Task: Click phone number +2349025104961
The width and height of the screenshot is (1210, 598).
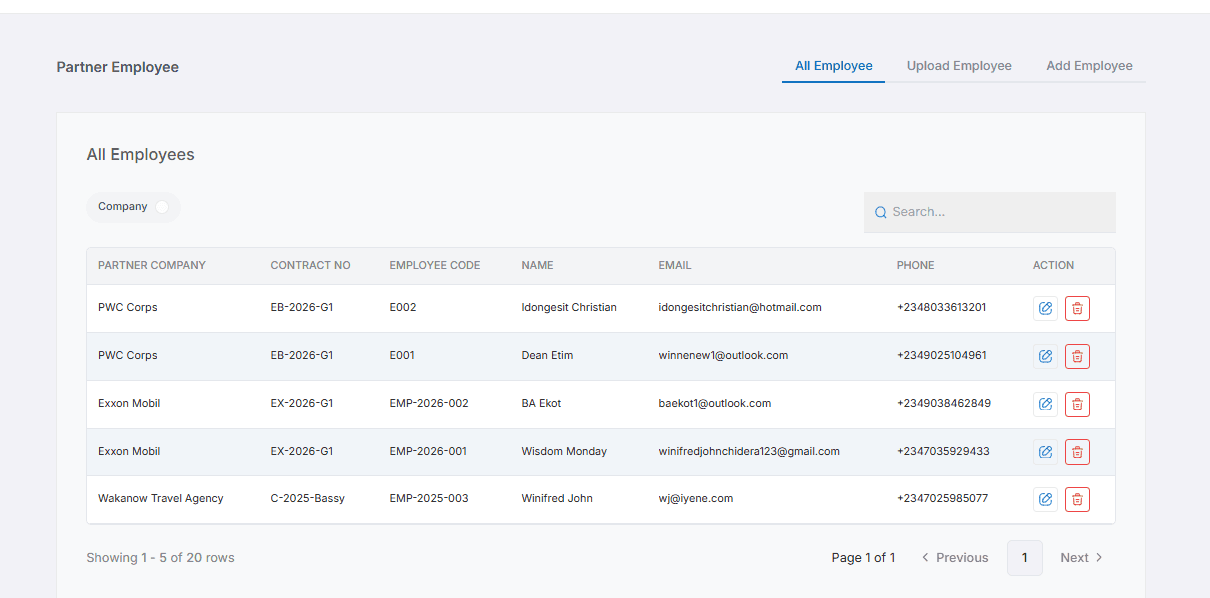Action: pyautogui.click(x=942, y=355)
